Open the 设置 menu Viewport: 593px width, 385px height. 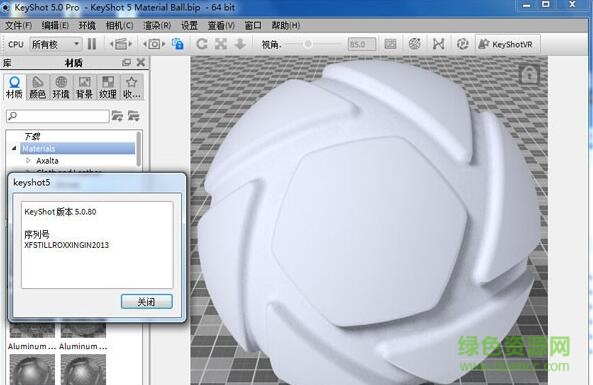coord(189,25)
